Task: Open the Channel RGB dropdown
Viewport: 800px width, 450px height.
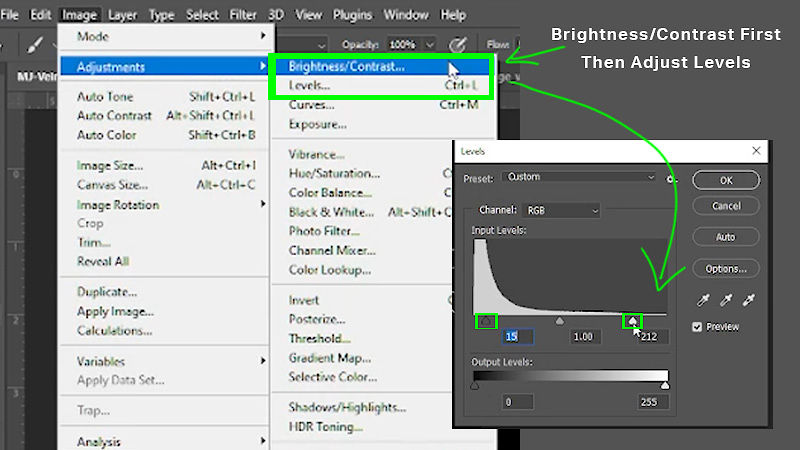Action: tap(561, 210)
